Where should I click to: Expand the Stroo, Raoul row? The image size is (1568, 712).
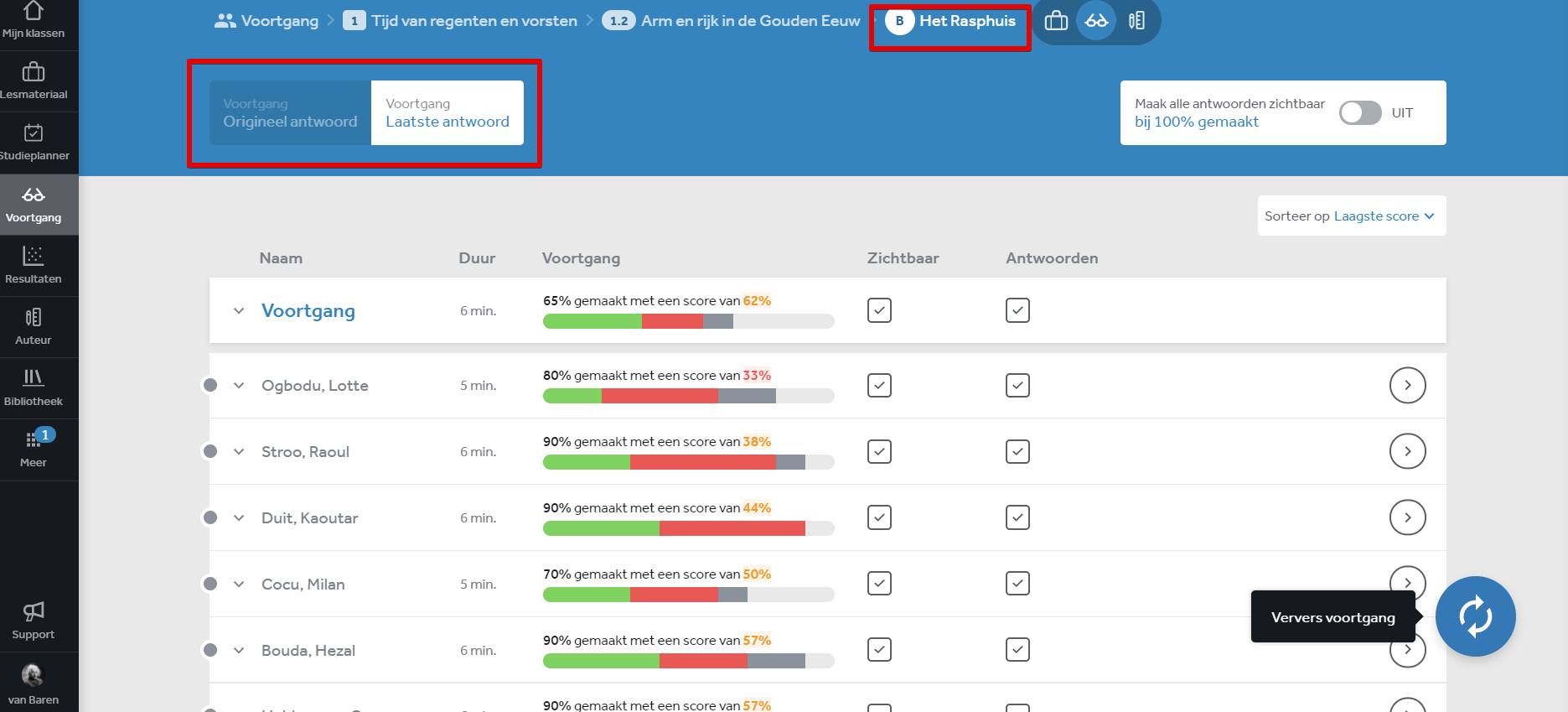pos(239,451)
